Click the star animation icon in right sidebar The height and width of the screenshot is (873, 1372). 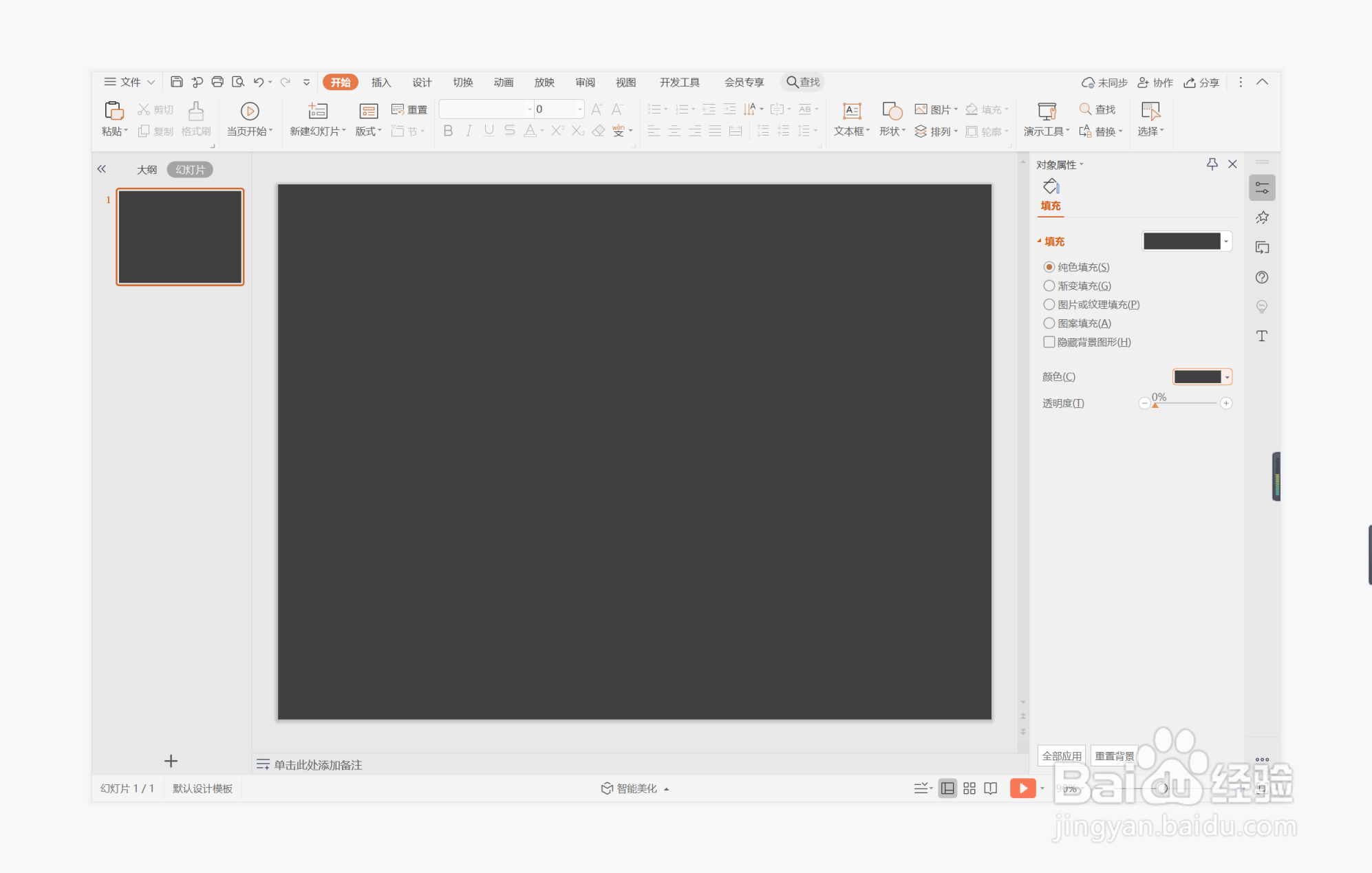tap(1262, 217)
